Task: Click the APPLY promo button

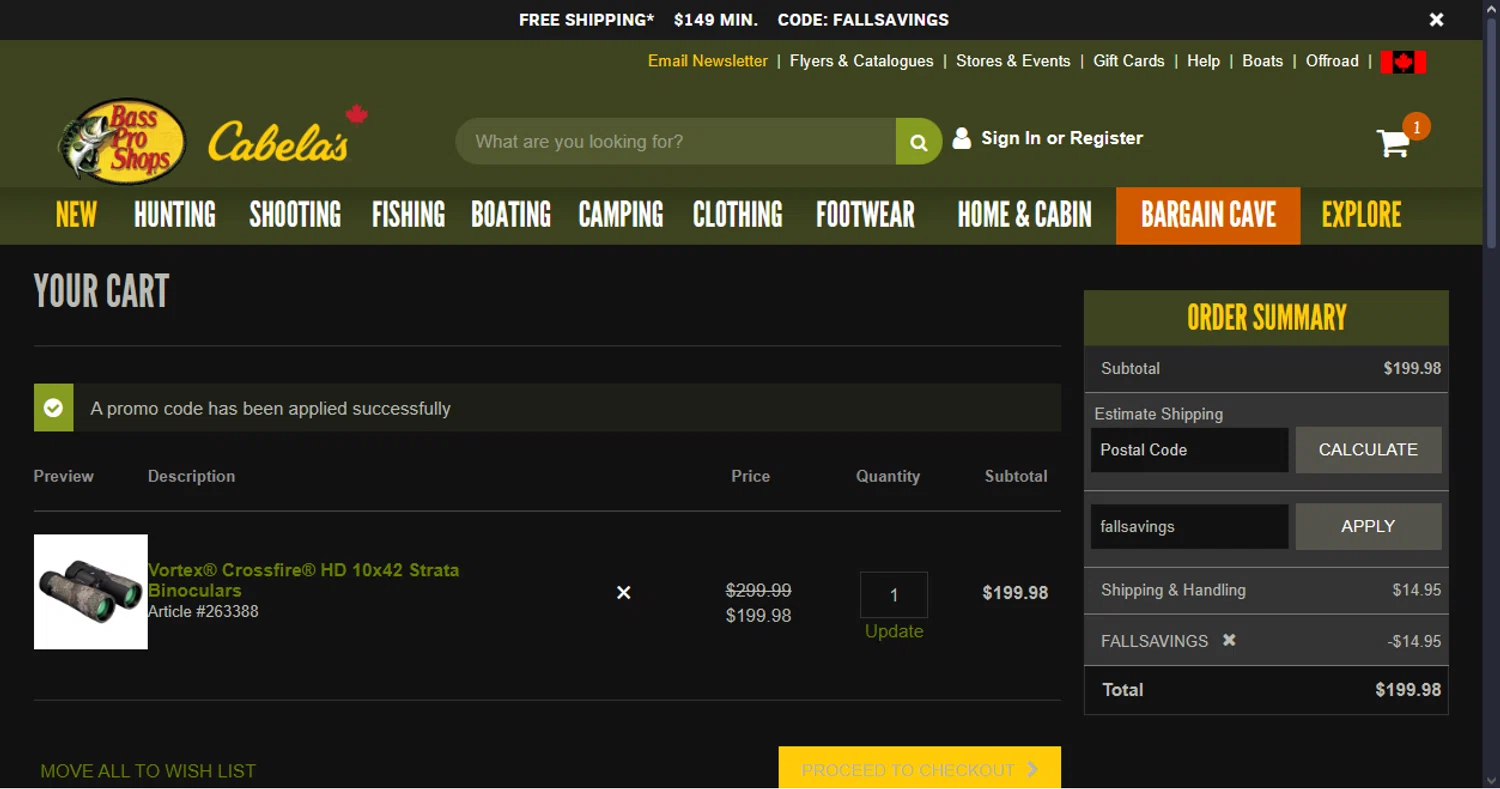Action: [x=1368, y=526]
